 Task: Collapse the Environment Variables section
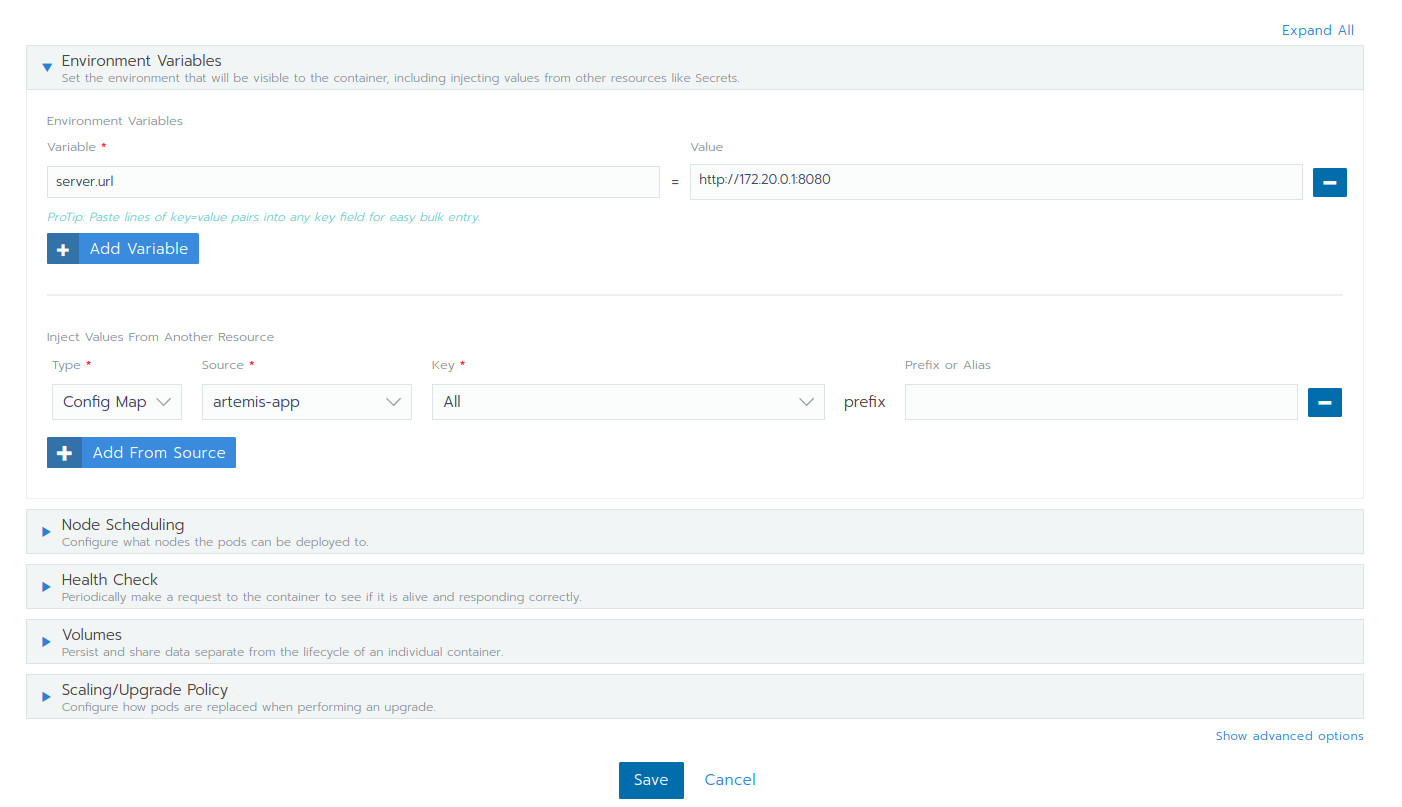pos(47,65)
